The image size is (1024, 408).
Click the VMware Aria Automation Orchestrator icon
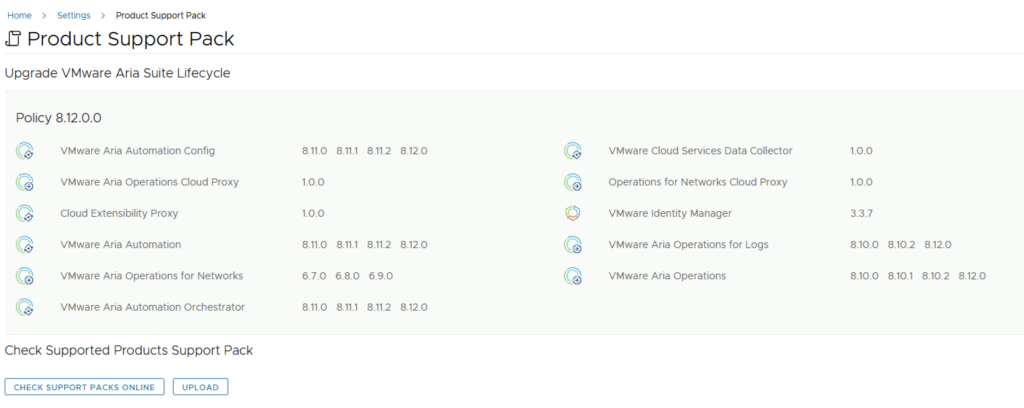click(x=25, y=307)
